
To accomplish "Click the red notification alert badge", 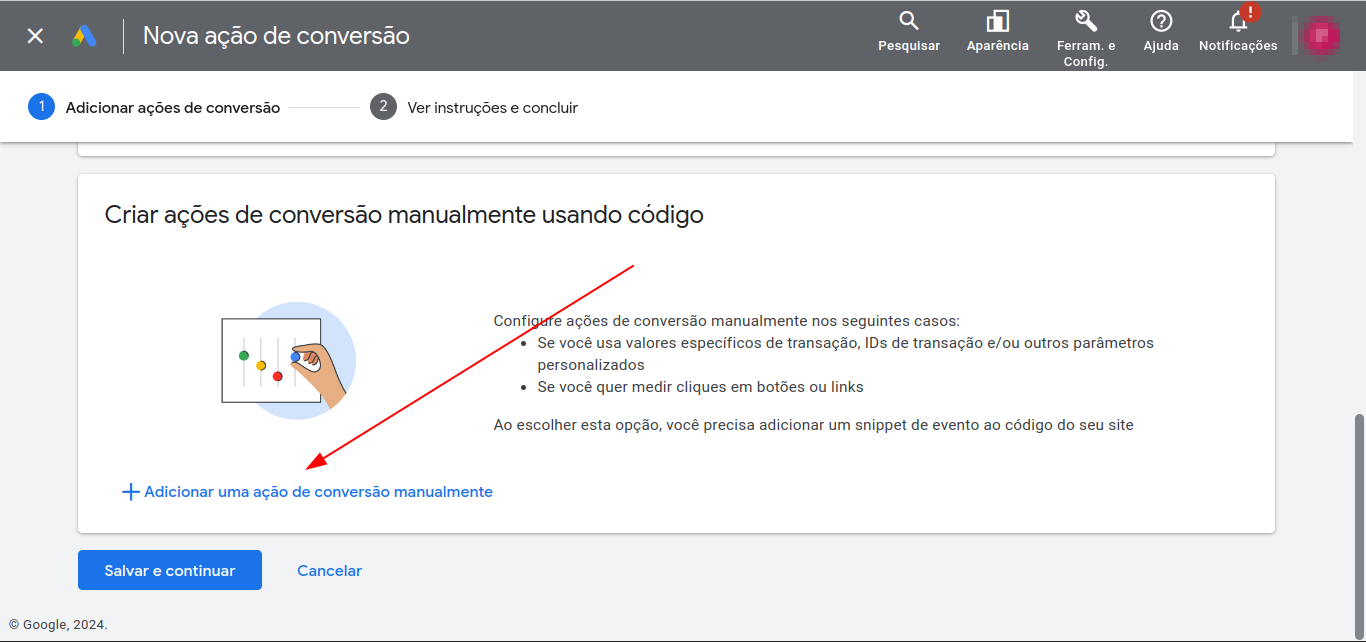I will coord(1249,13).
